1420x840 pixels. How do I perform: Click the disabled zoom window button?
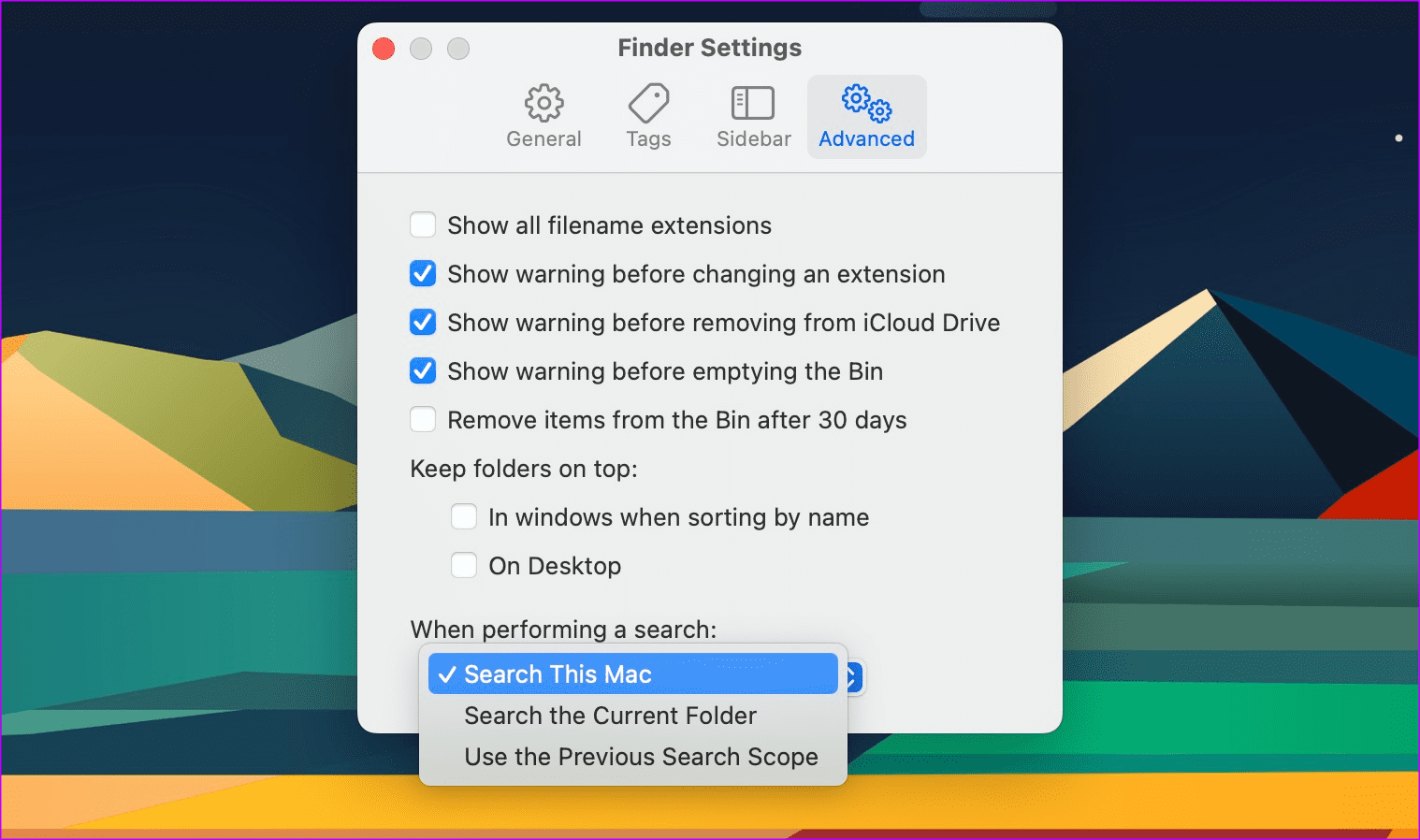tap(458, 49)
